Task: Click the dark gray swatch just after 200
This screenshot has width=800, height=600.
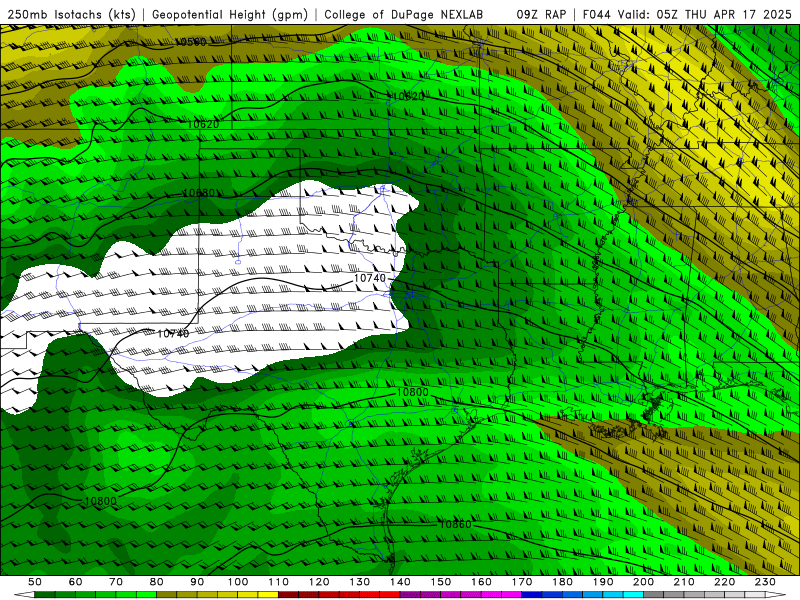Action: (654, 595)
